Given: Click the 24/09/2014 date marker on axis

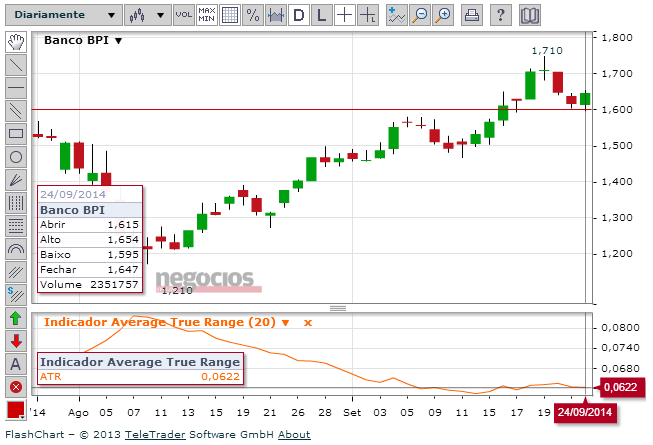Looking at the screenshot, I should [x=585, y=412].
